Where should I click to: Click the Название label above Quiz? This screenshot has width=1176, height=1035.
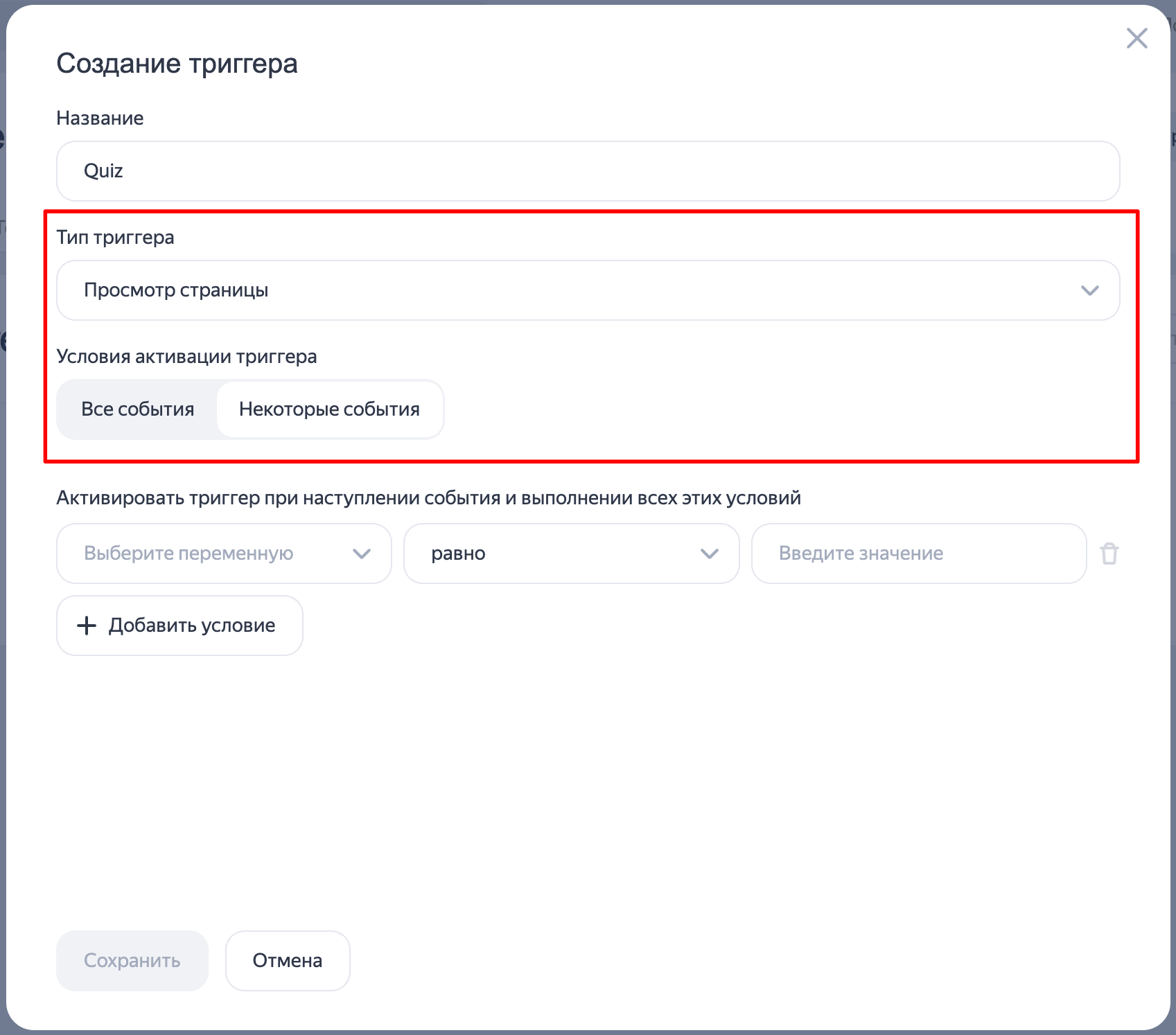point(100,118)
